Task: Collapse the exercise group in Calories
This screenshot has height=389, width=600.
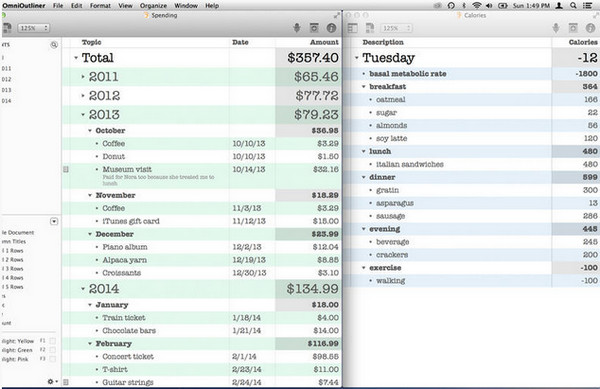Action: point(364,268)
